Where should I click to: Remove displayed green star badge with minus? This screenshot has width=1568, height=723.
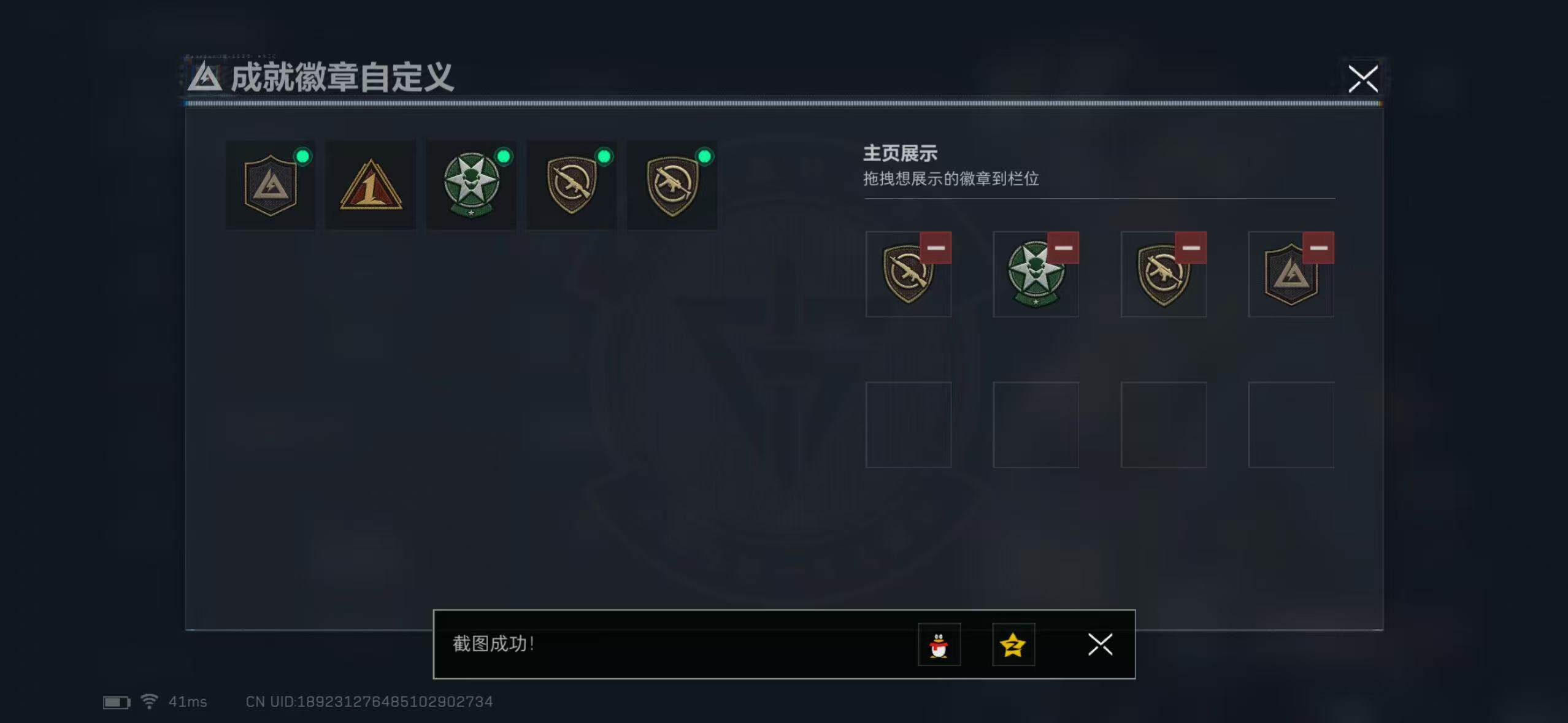[x=1063, y=248]
